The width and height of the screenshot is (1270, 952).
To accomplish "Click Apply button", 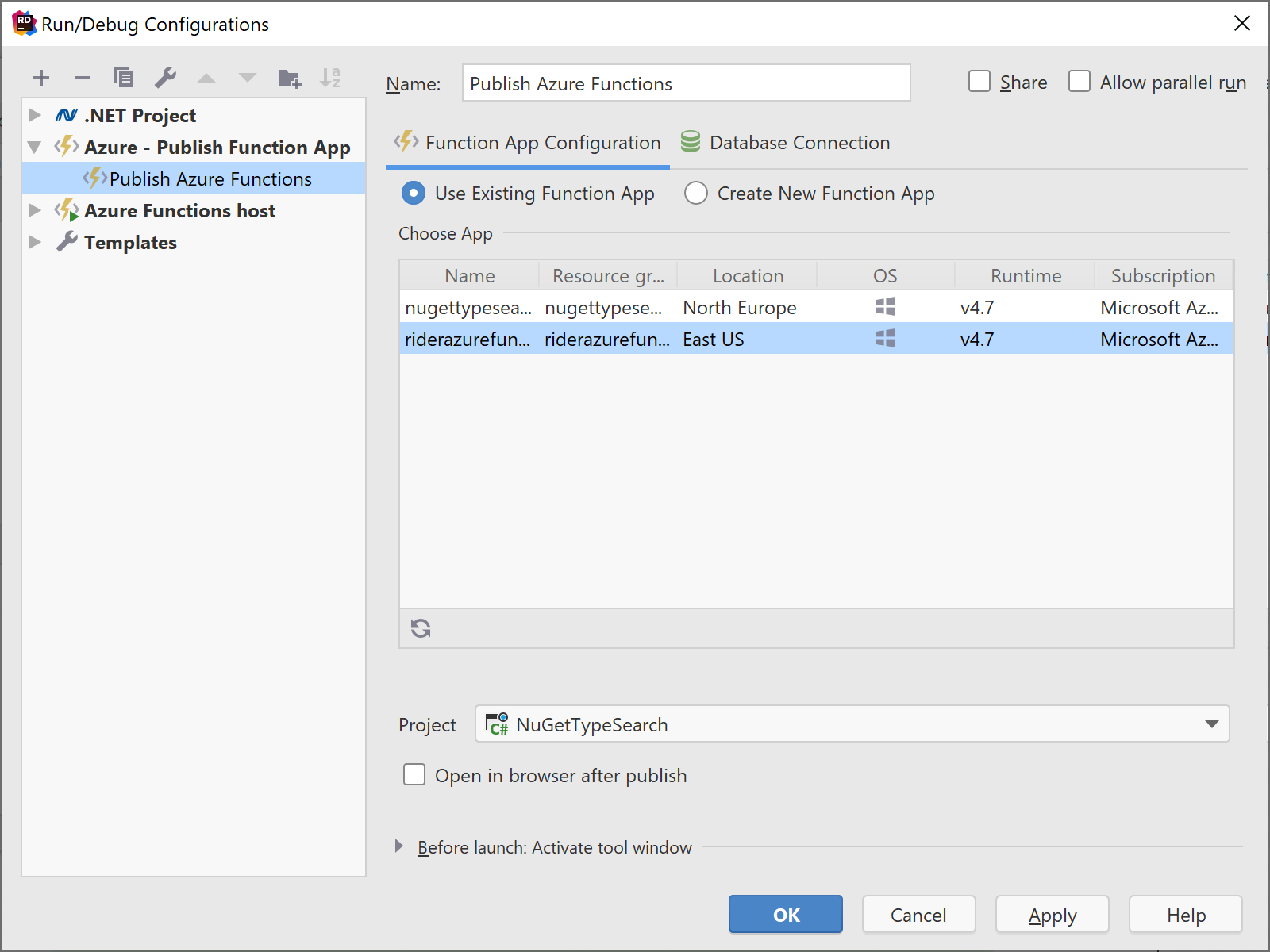I will coord(1053,915).
